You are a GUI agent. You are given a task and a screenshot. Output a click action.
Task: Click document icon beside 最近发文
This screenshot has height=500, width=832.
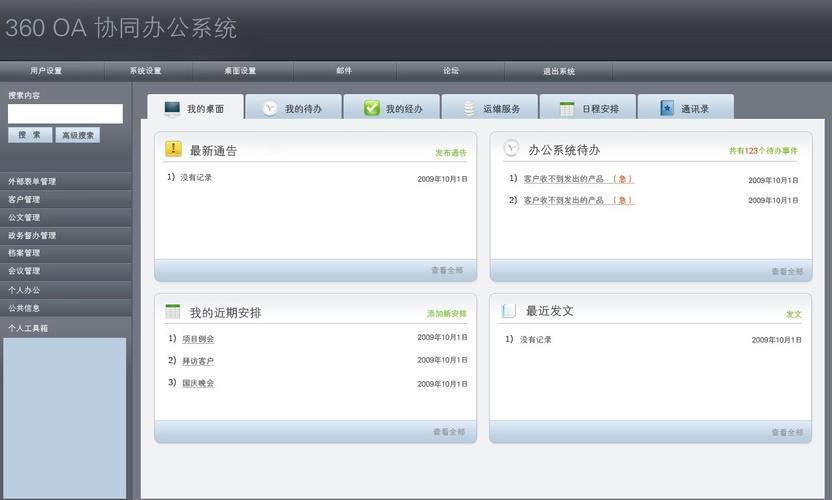[x=509, y=311]
